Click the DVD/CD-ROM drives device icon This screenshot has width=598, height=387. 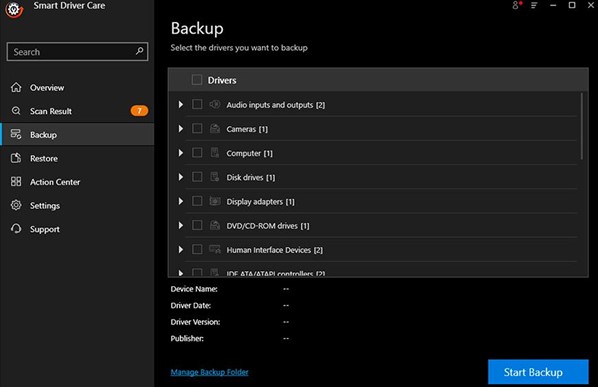(x=215, y=225)
